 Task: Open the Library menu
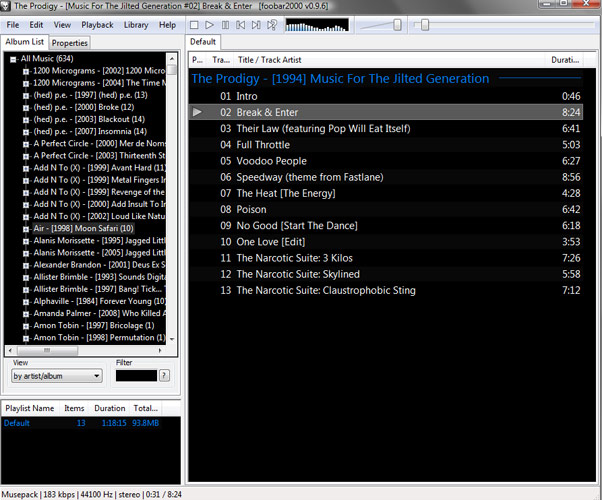click(x=136, y=25)
